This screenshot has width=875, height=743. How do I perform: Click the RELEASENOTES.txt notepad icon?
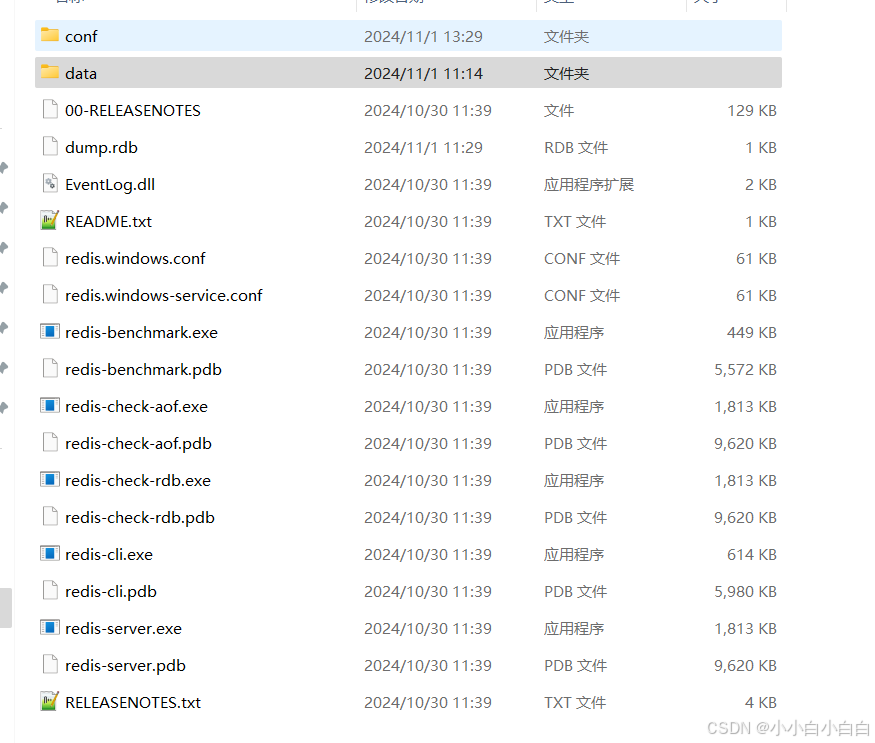tap(50, 702)
